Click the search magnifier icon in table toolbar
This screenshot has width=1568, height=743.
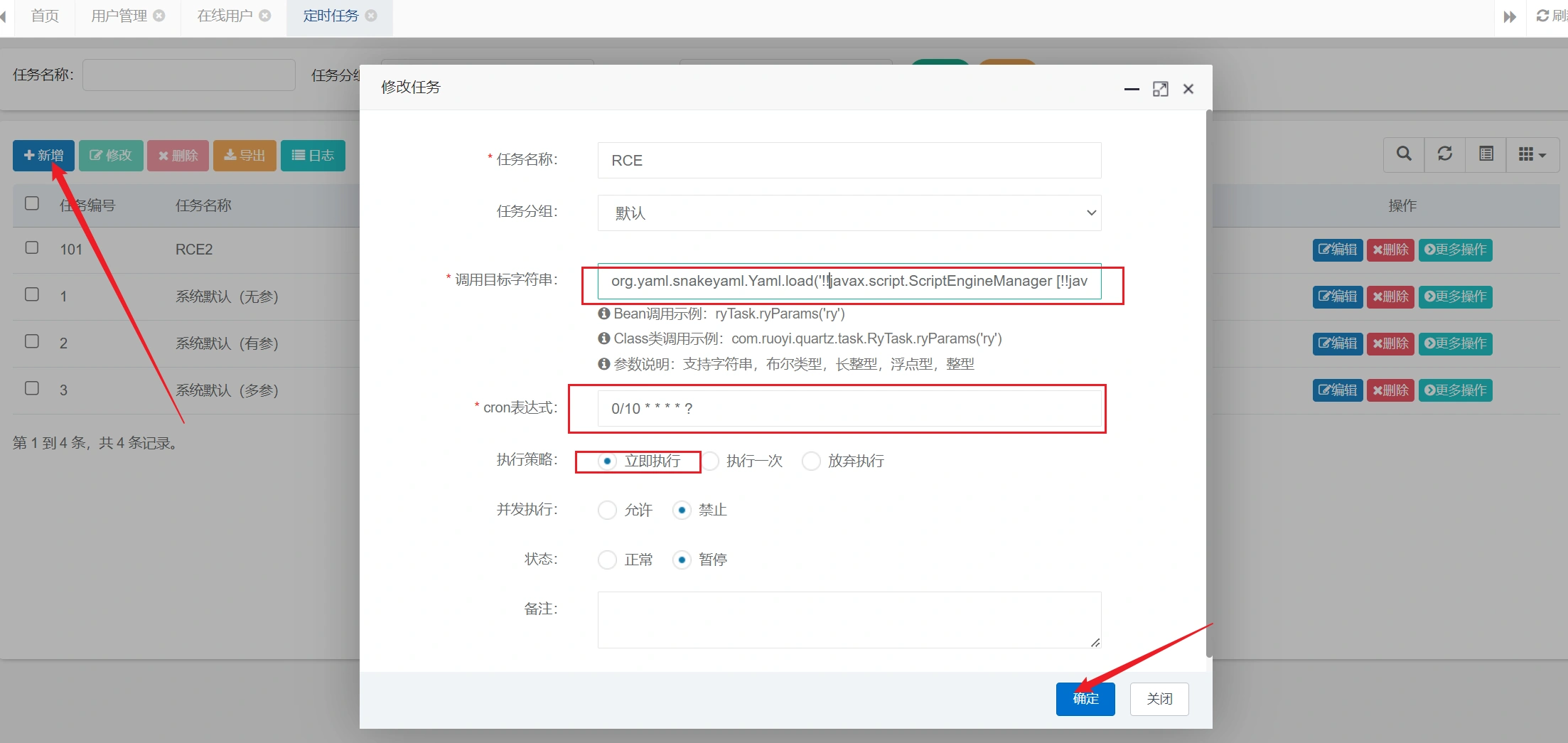click(1404, 154)
